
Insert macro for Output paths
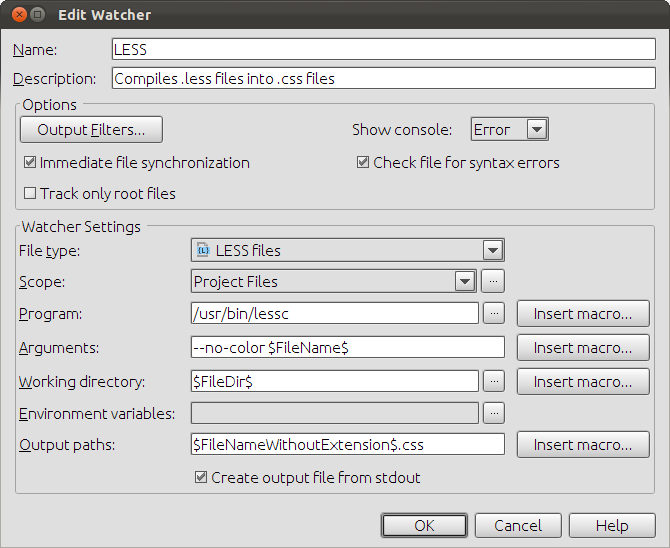coord(583,445)
